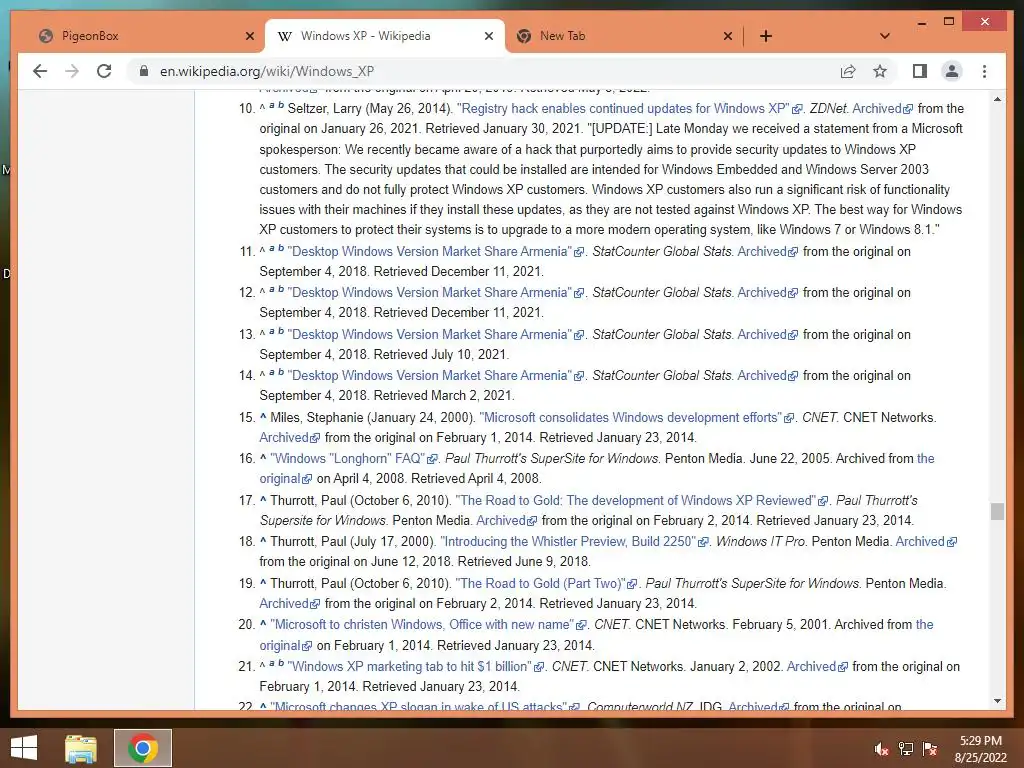Open "The Road to Gold (Part Two)" link

pos(545,583)
